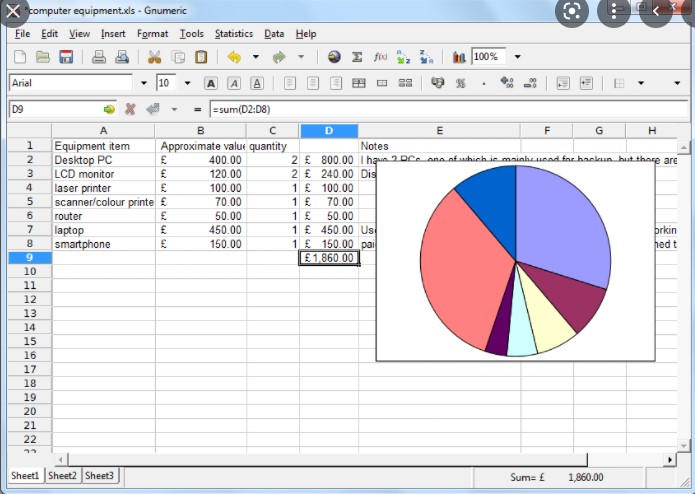Expand the format toolbar overflow arrow
Screen dimensions: 695x494
click(x=677, y=83)
